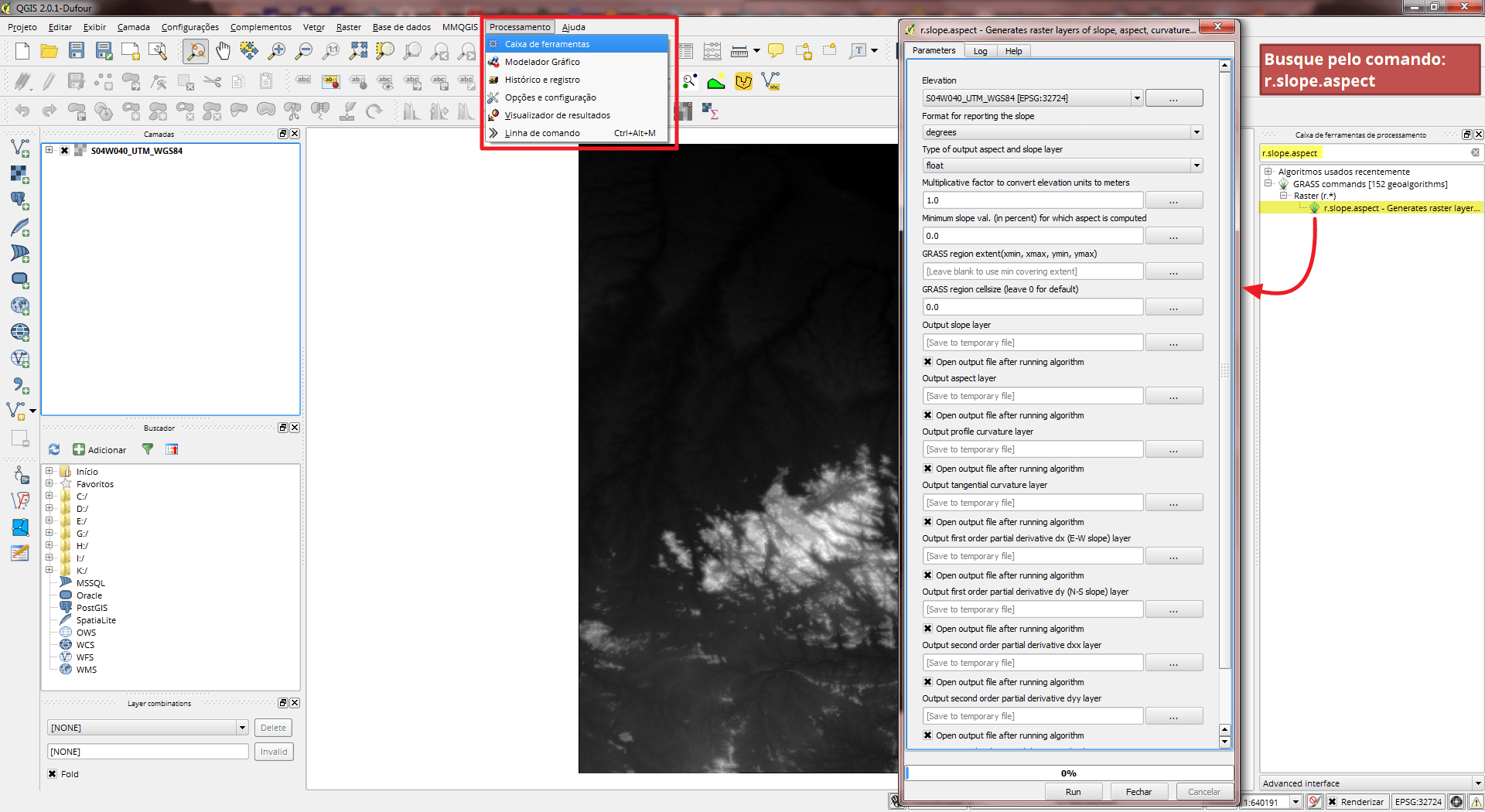Switch to the Log tab
Image resolution: width=1485 pixels, height=812 pixels.
pos(979,50)
